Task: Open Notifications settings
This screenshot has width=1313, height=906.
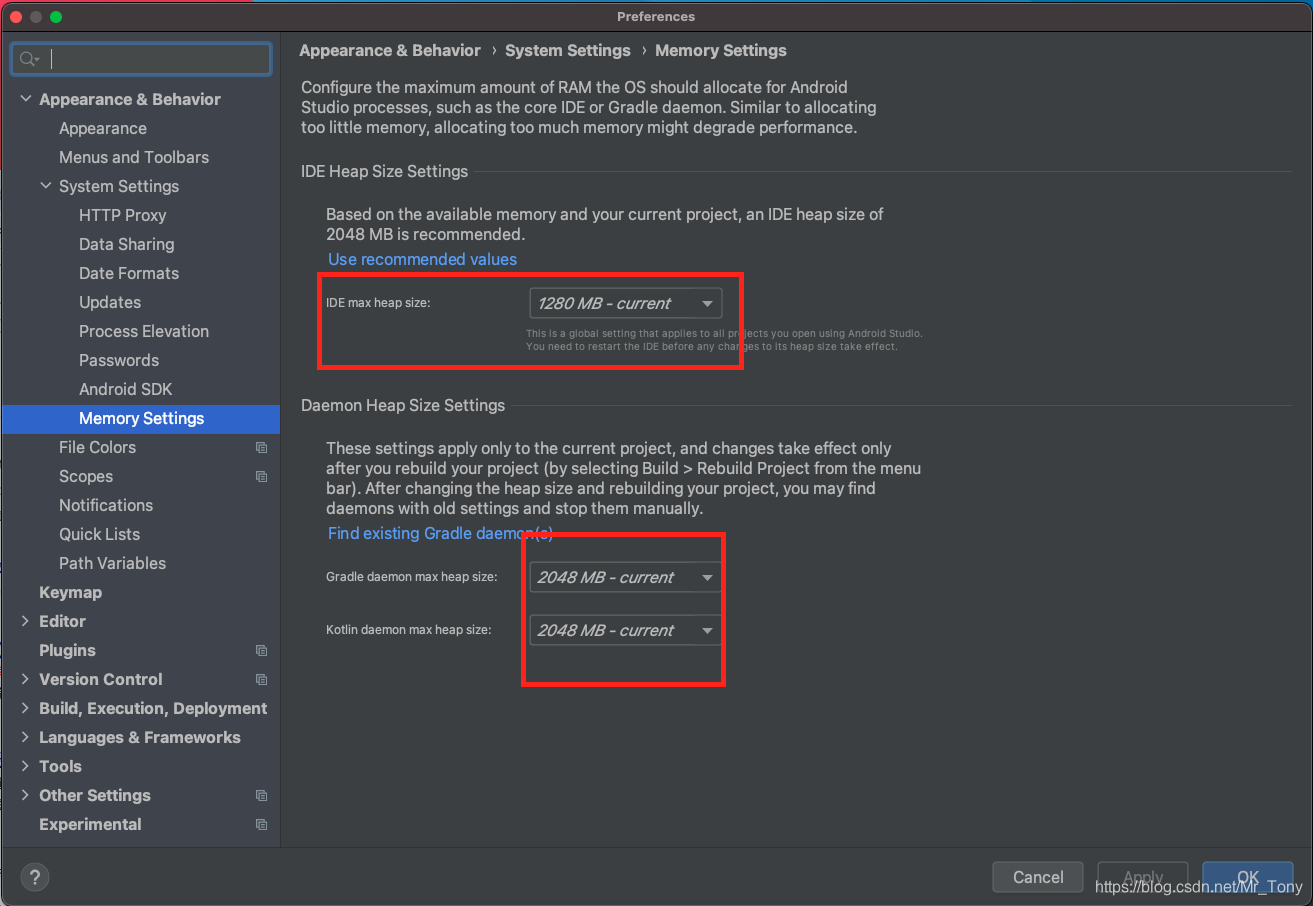Action: 106,505
